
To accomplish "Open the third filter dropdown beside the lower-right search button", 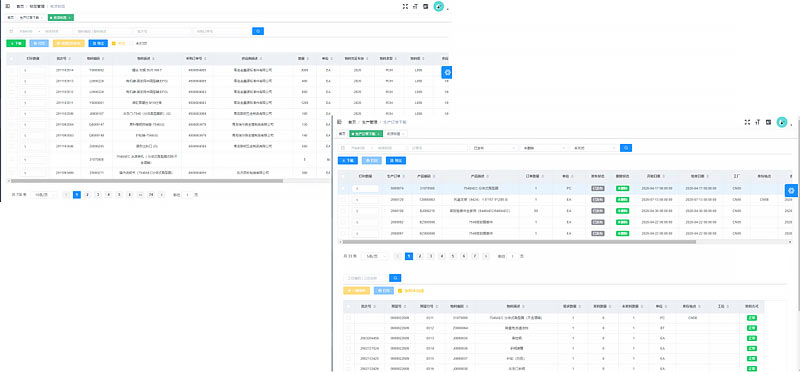I will click(x=594, y=148).
